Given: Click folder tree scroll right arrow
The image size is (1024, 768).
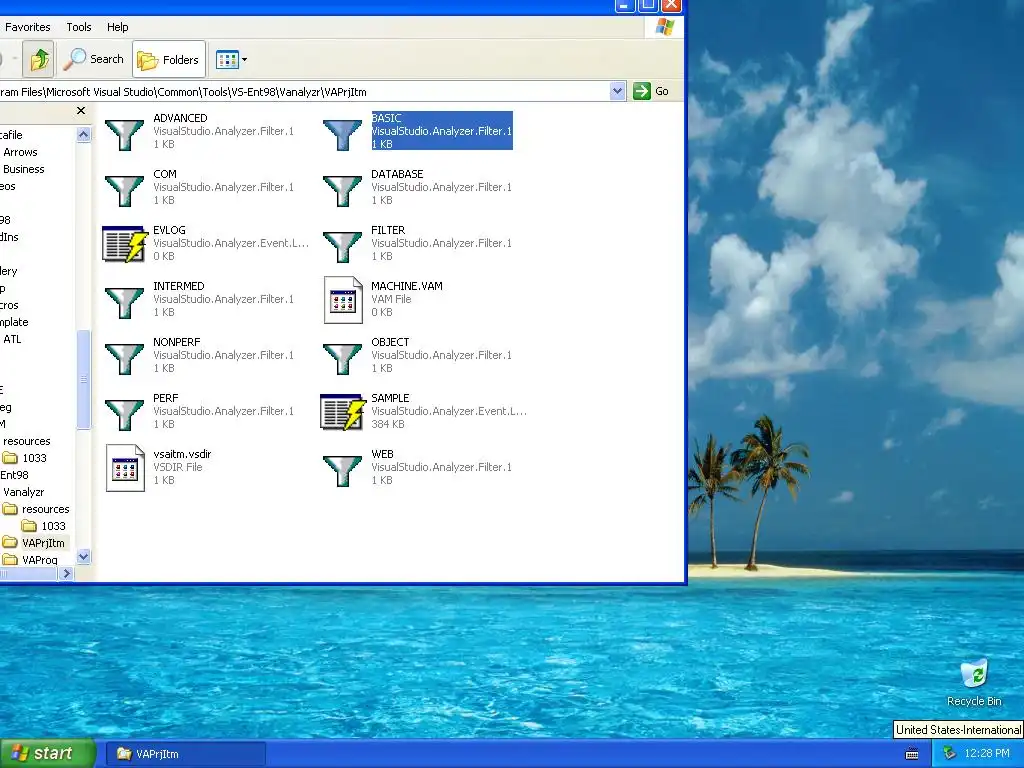Looking at the screenshot, I should (x=66, y=573).
